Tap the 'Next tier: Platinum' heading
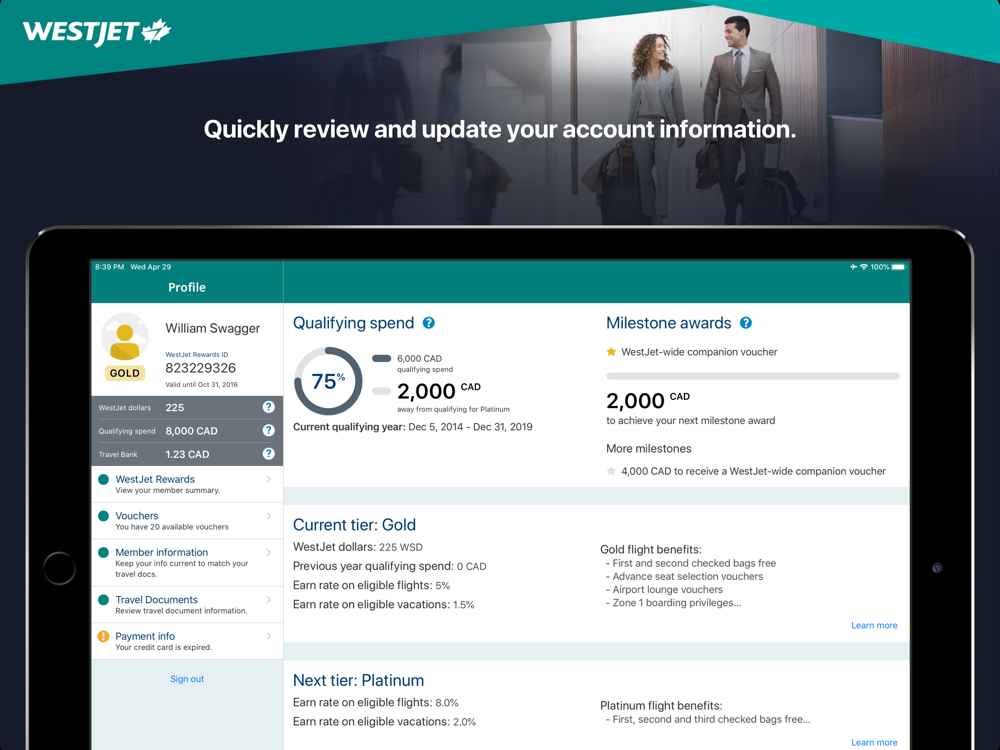Image resolution: width=1000 pixels, height=750 pixels. click(358, 680)
